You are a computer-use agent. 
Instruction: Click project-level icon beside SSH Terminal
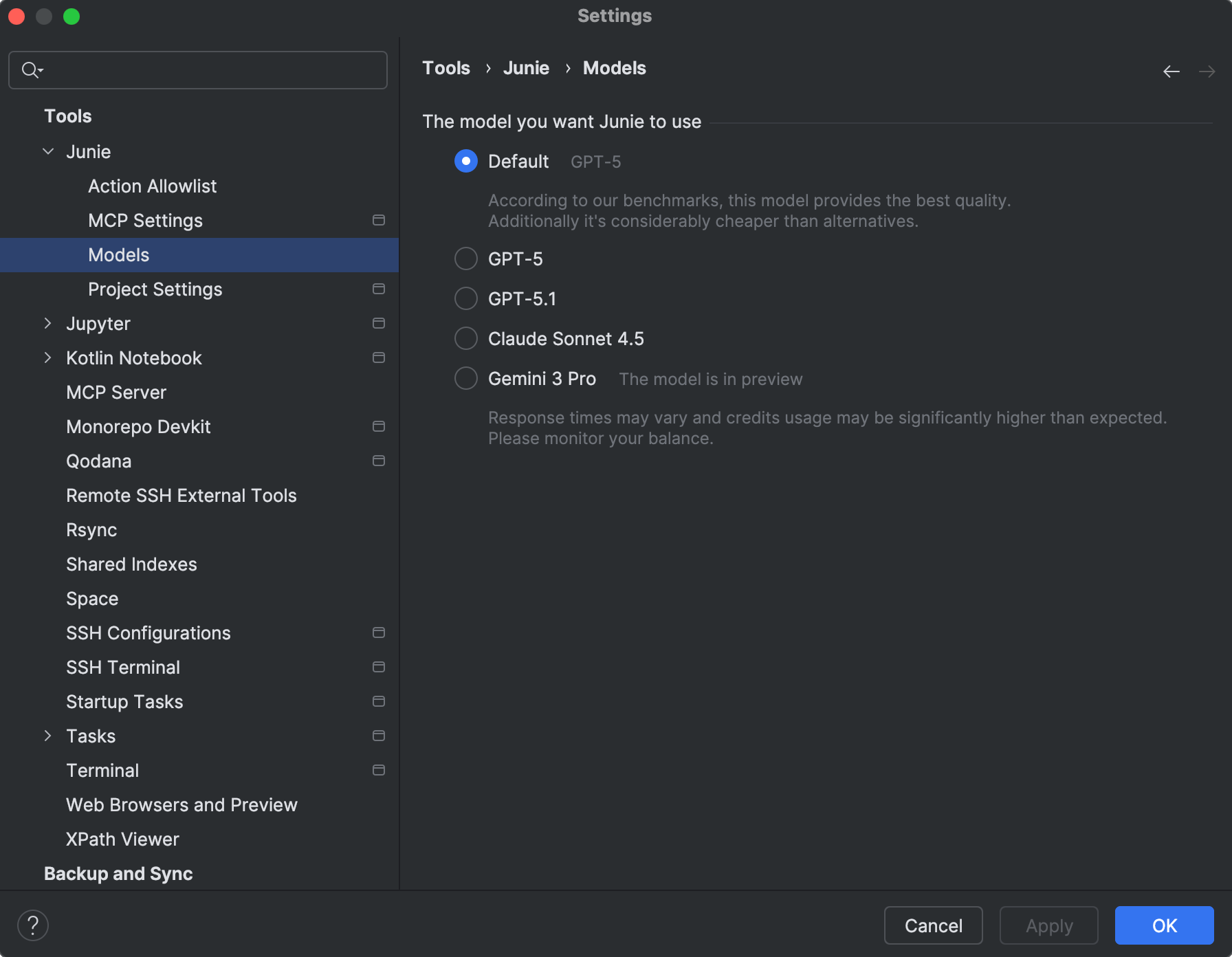[x=378, y=667]
